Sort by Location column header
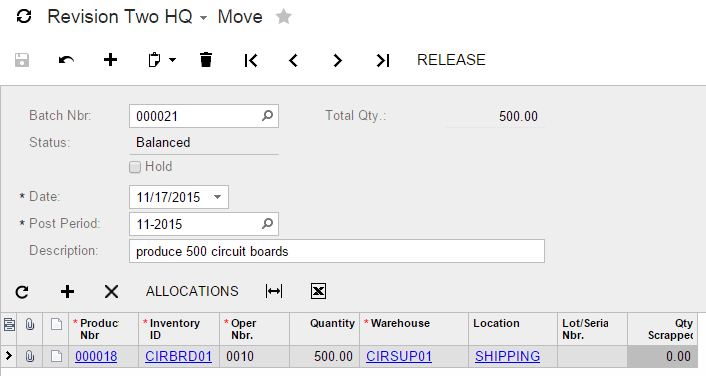Image resolution: width=706 pixels, height=376 pixels. point(513,329)
